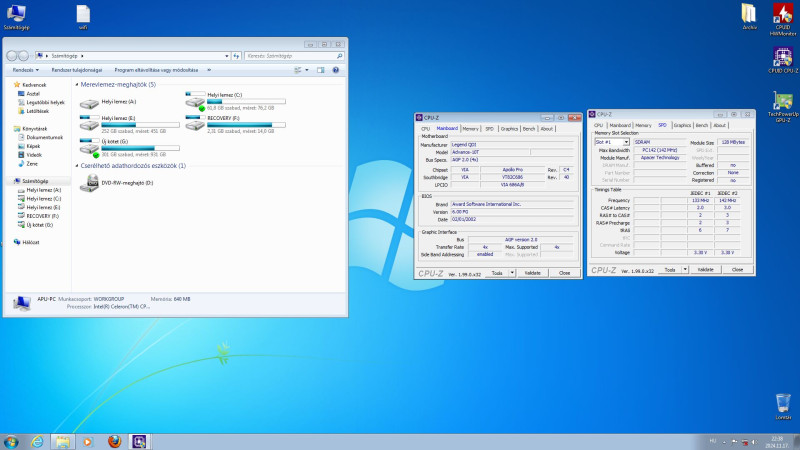Launch Windows Media Player from taskbar
This screenshot has width=800, height=450.
pos(88,442)
